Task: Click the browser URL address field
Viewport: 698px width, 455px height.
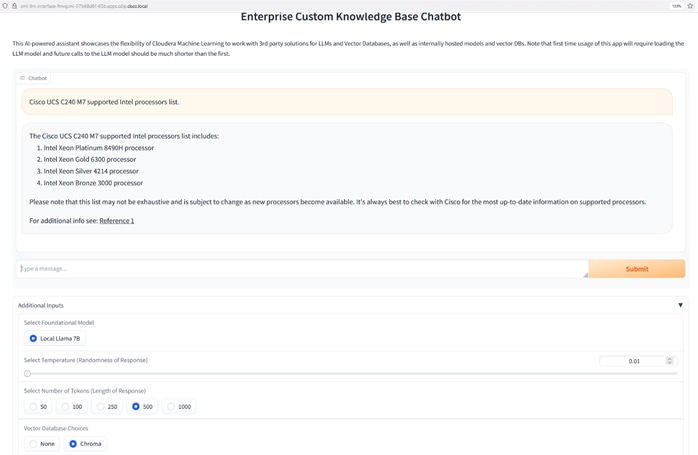Action: click(84, 6)
